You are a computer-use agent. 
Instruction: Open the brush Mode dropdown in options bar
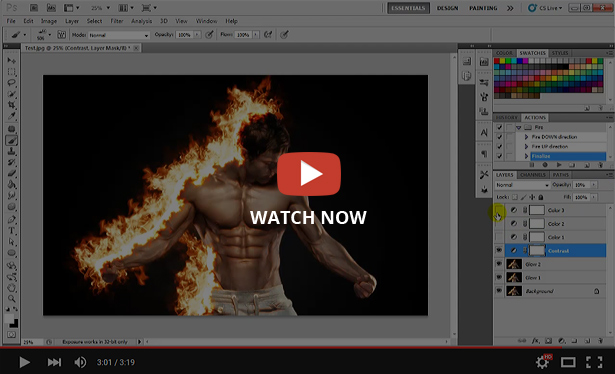click(118, 35)
